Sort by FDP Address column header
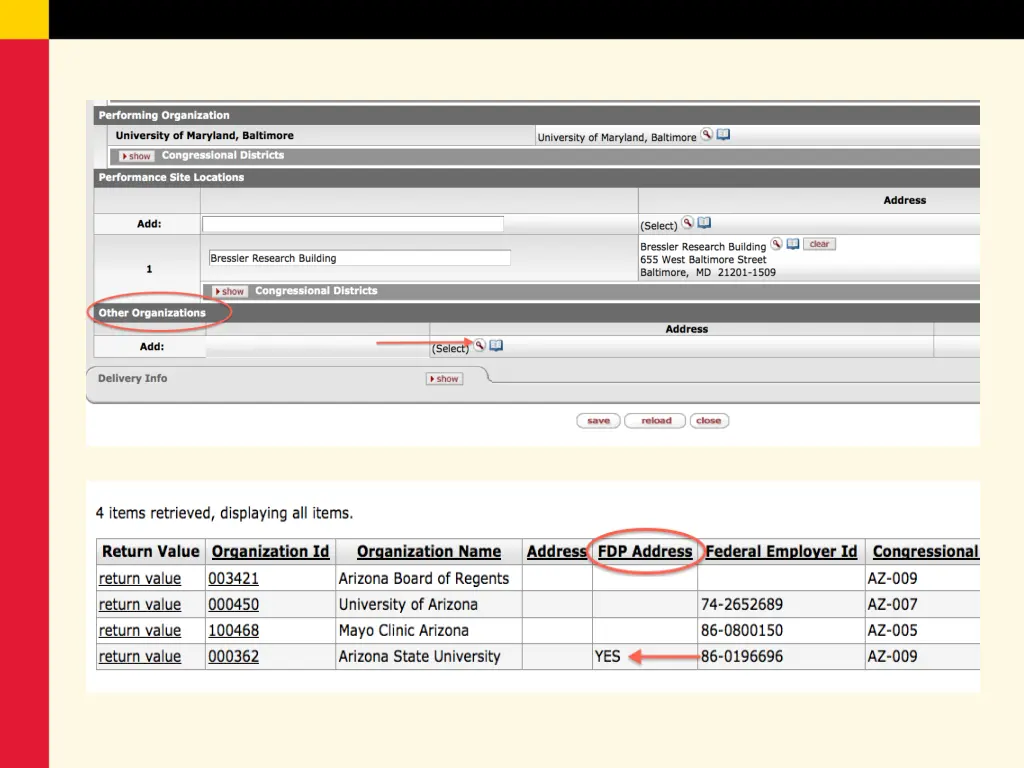Image resolution: width=1024 pixels, height=768 pixels. point(645,552)
